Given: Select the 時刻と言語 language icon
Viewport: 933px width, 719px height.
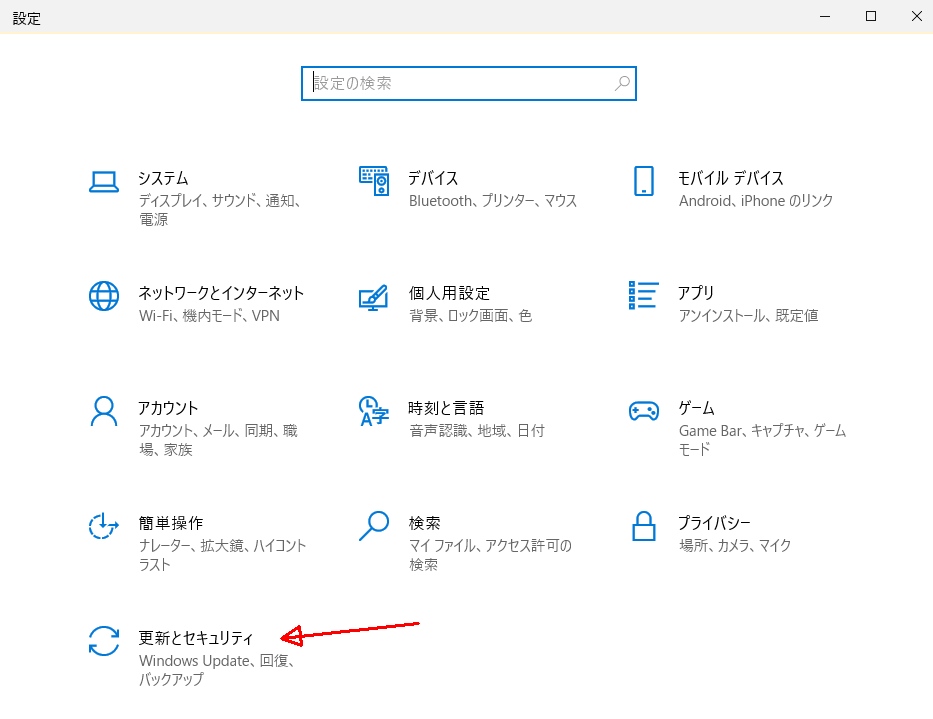Looking at the screenshot, I should 373,410.
